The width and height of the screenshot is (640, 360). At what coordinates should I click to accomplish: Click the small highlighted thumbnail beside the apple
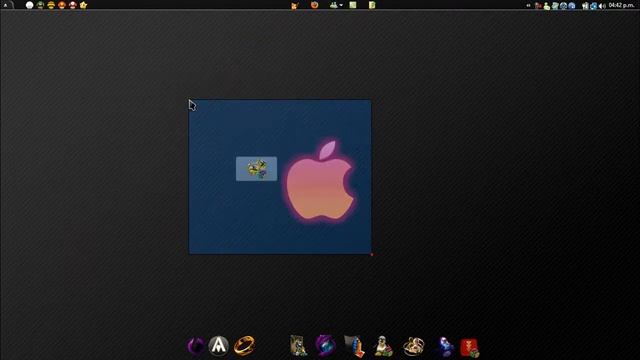(x=256, y=169)
